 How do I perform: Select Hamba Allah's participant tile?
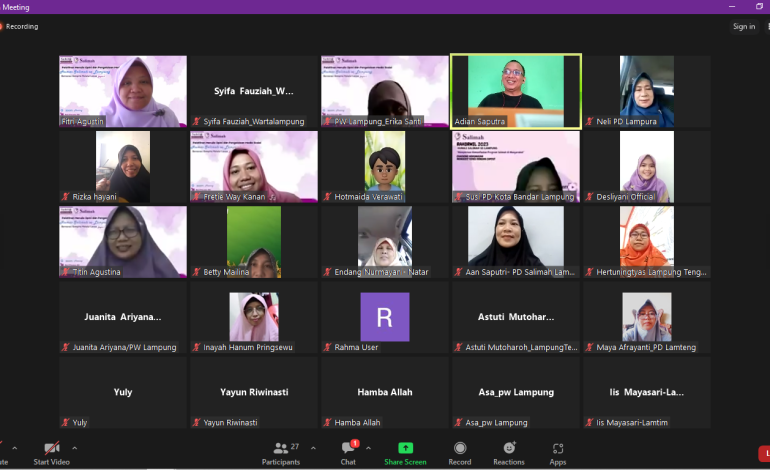[385, 392]
